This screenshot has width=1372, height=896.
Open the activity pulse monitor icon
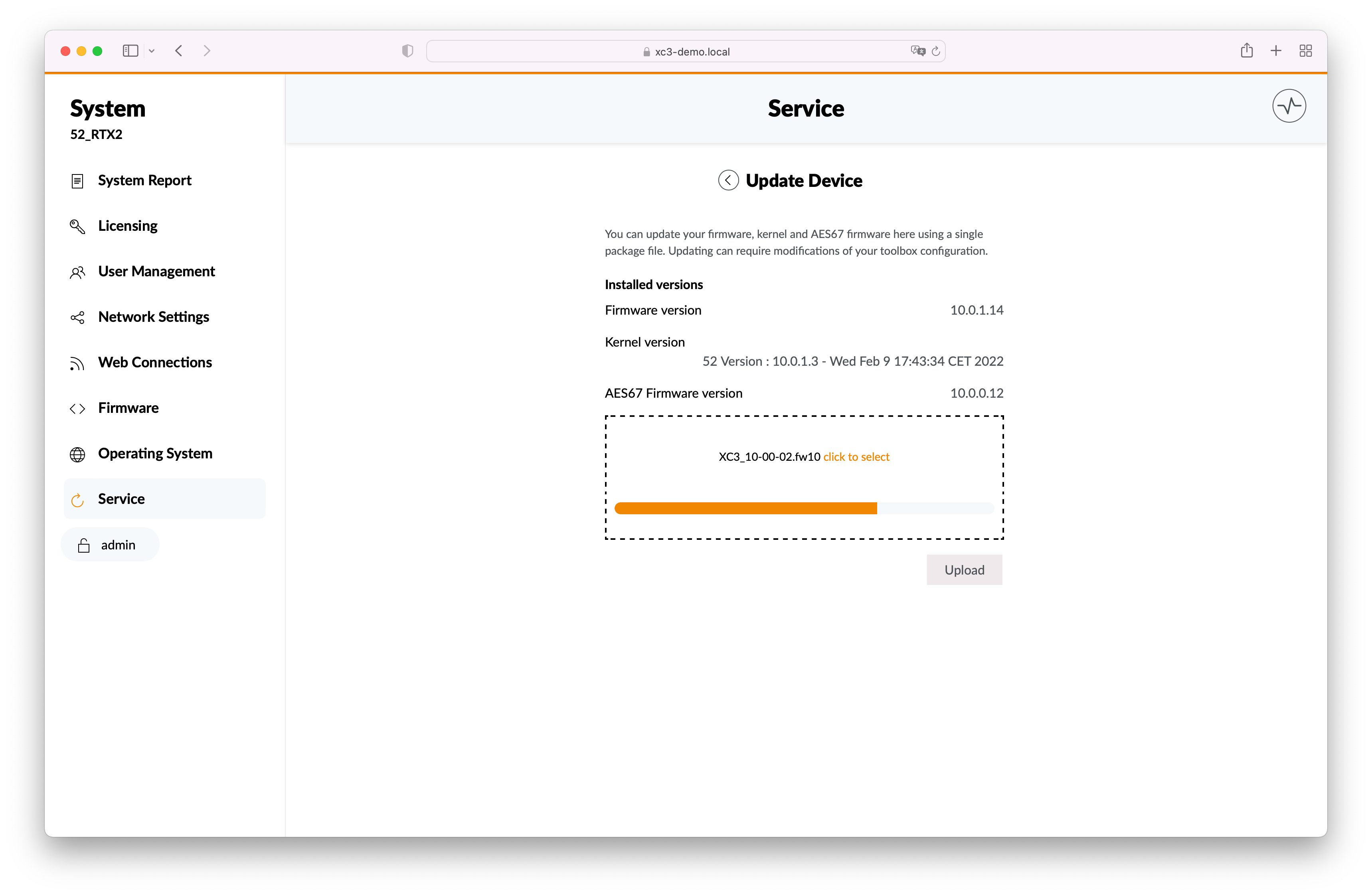point(1289,106)
